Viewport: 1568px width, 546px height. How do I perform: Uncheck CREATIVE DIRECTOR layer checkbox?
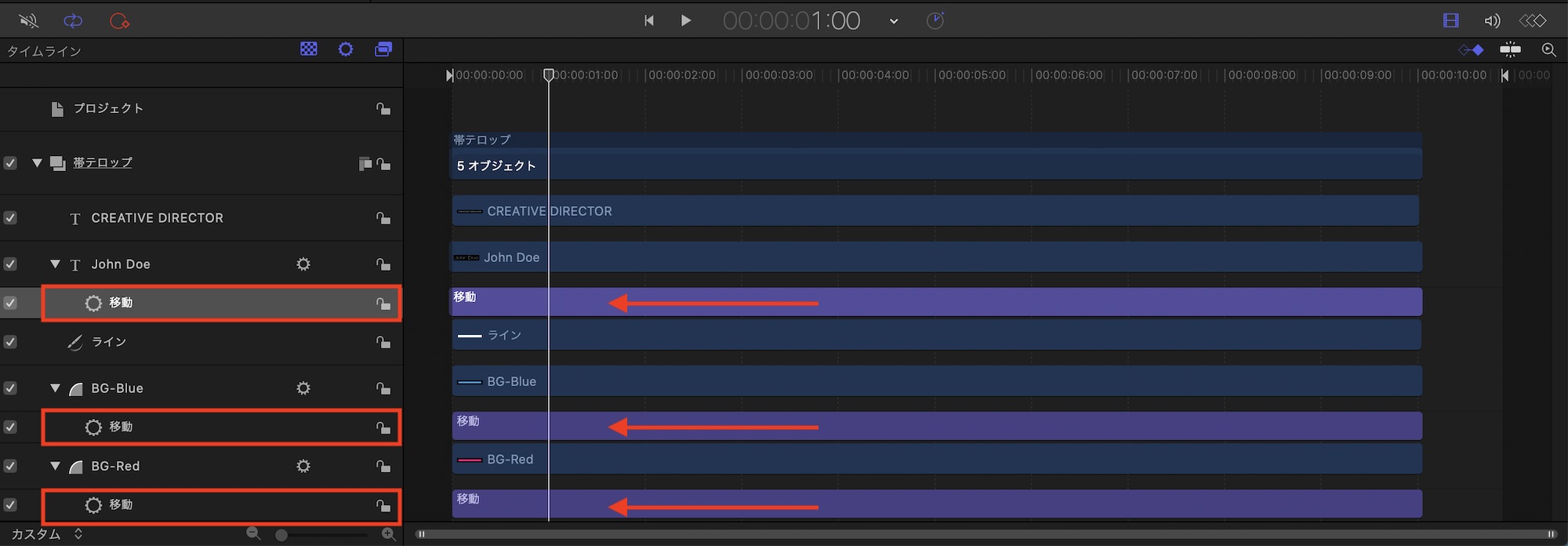[10, 218]
